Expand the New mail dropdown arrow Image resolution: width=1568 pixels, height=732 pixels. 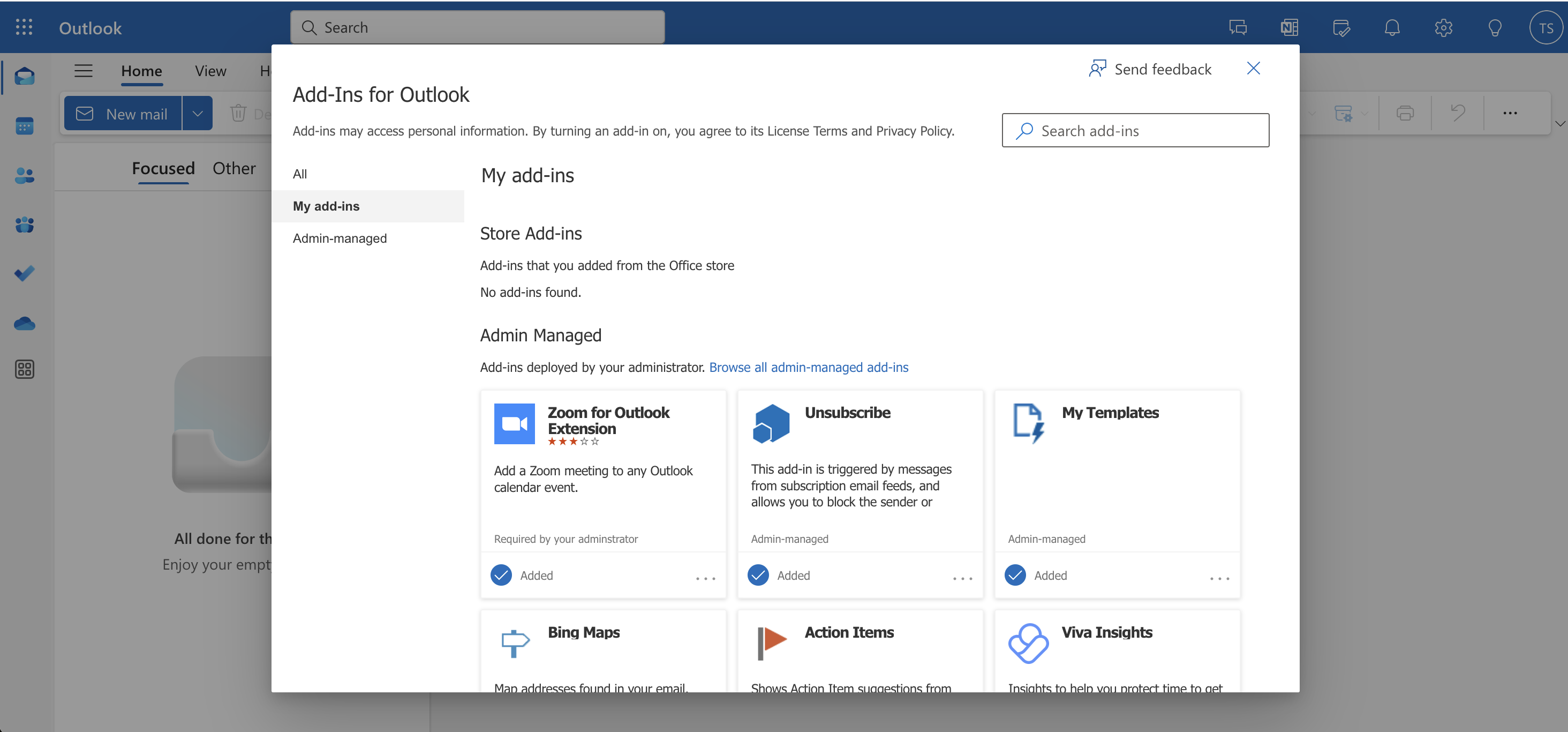[197, 113]
